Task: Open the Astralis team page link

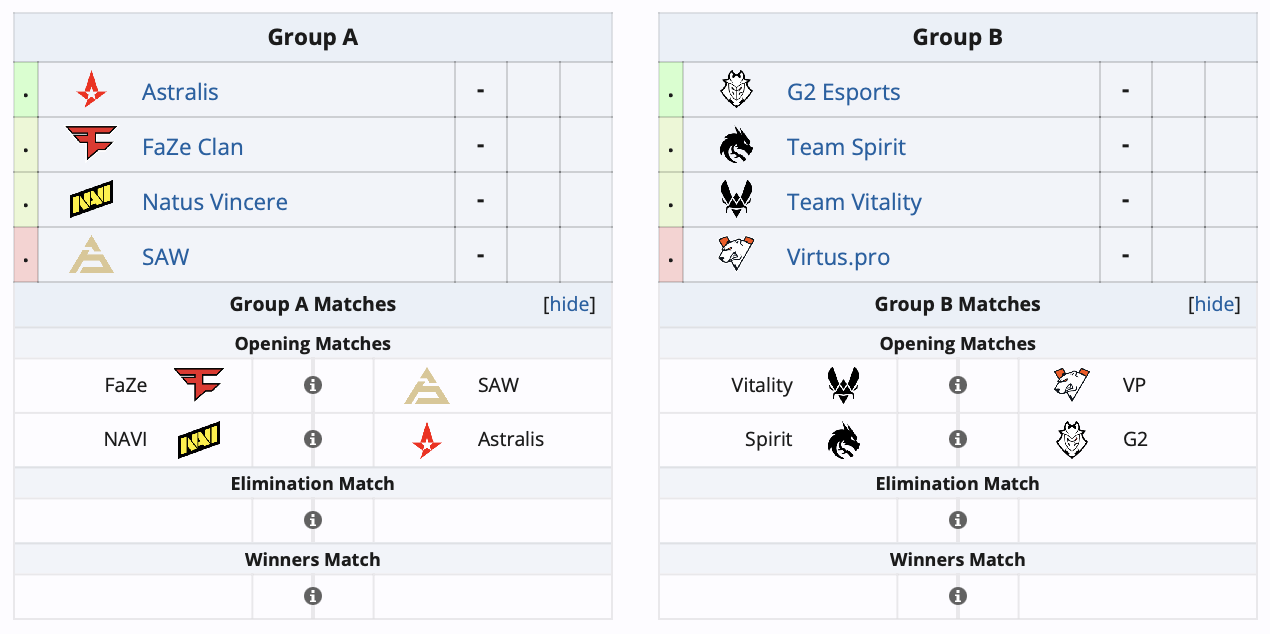Action: 180,92
